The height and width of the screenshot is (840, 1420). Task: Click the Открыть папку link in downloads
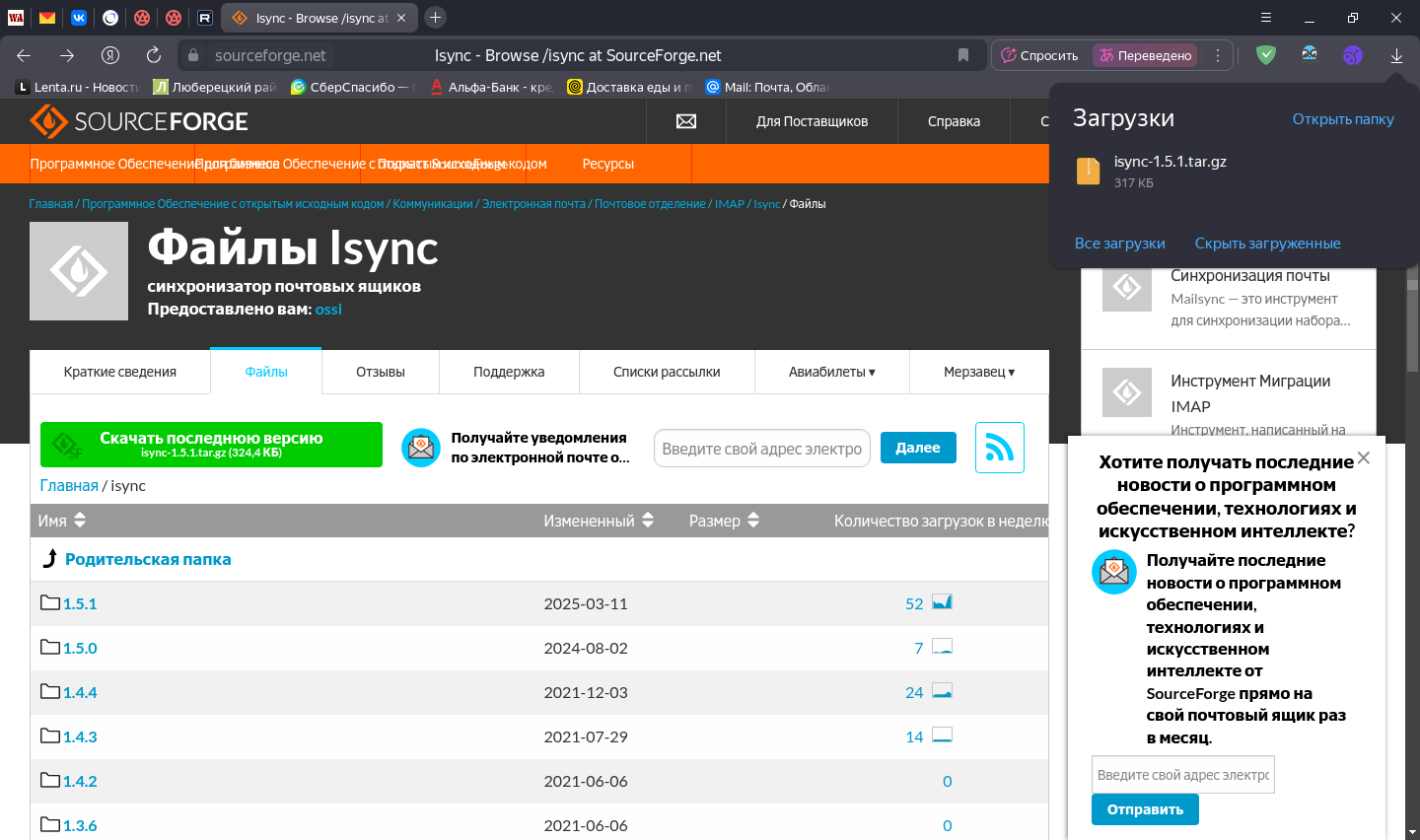point(1342,119)
